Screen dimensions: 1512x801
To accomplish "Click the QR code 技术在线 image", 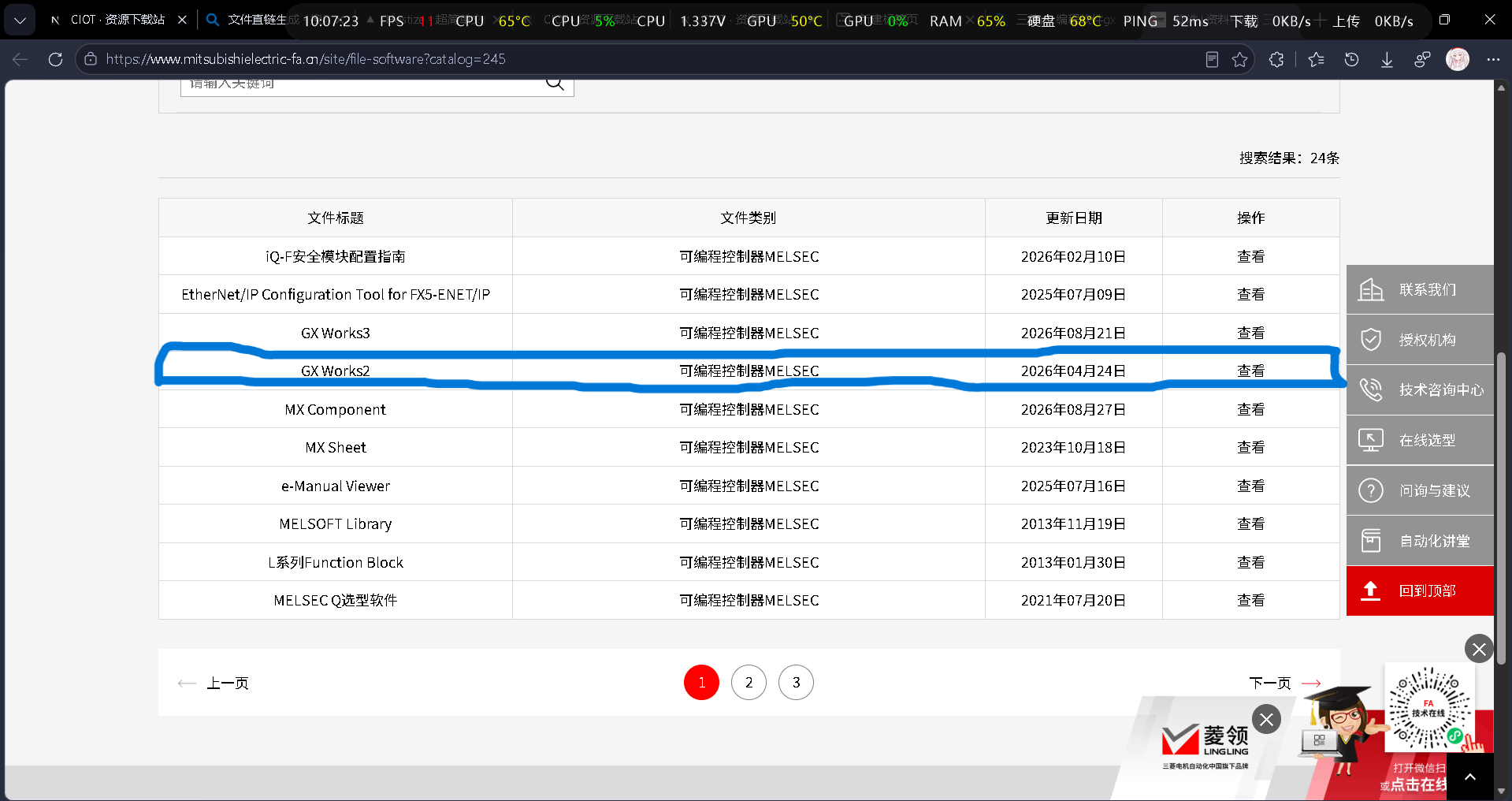I will 1428,707.
